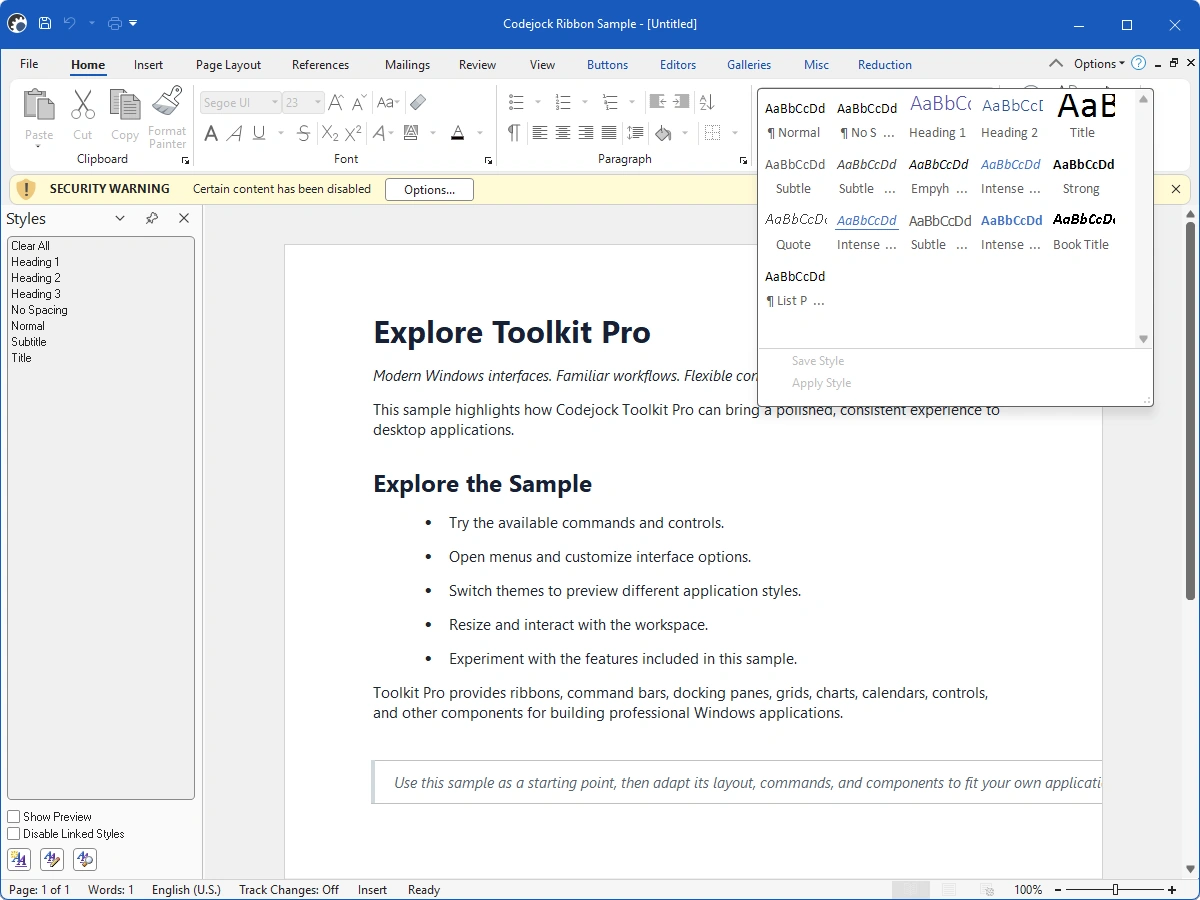This screenshot has height=900, width=1200.
Task: Enable the Show Preview checkbox
Action: 14,817
